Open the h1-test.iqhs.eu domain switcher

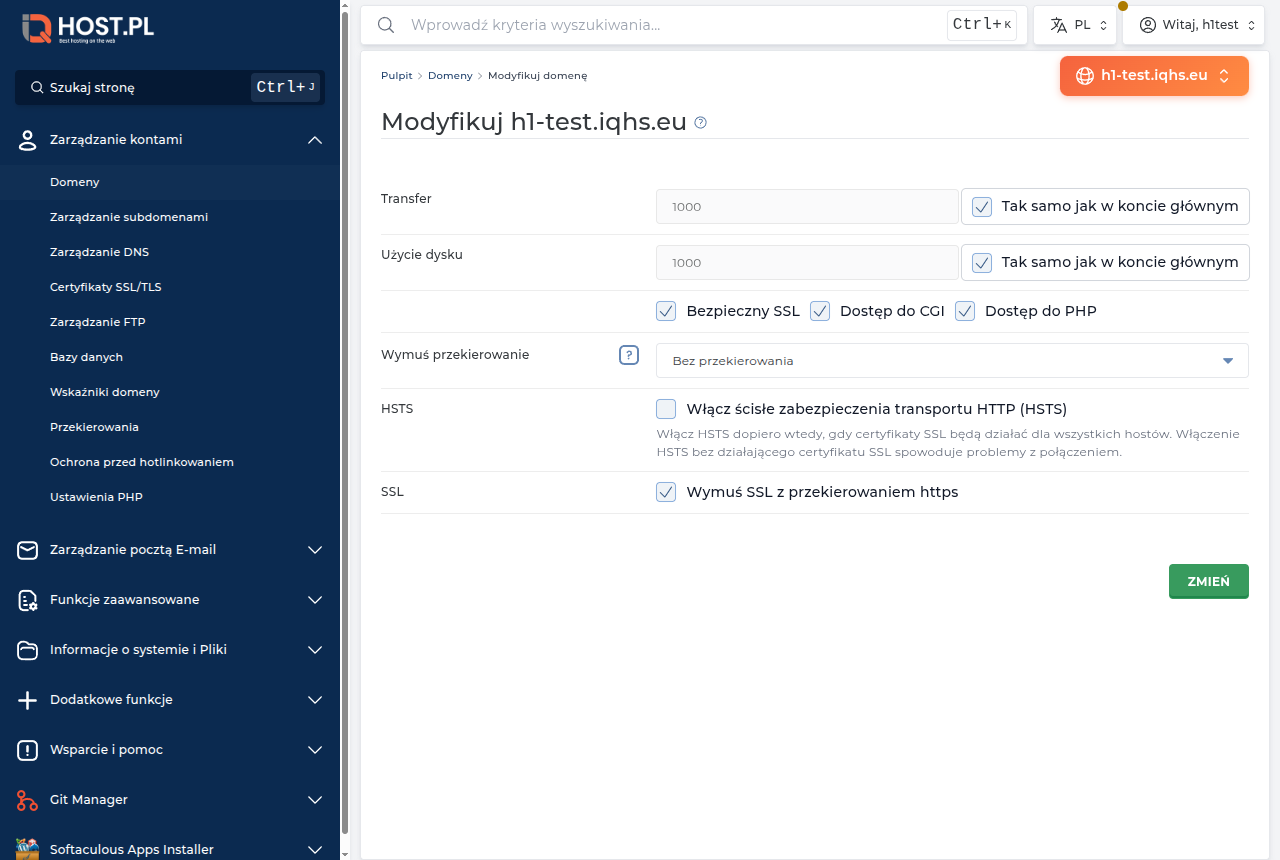(1154, 76)
